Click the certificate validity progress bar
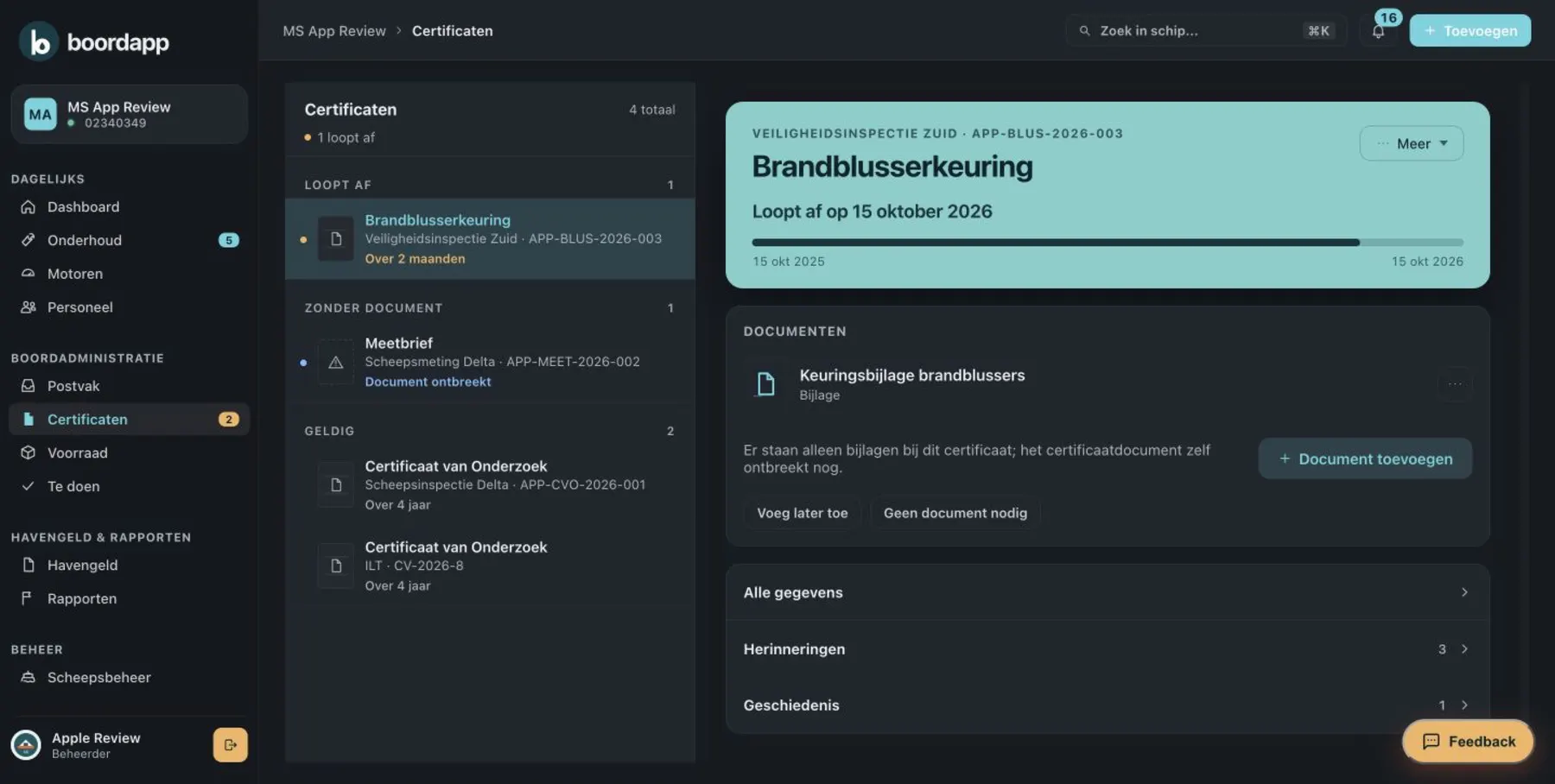Viewport: 1555px width, 784px height. [x=1108, y=243]
